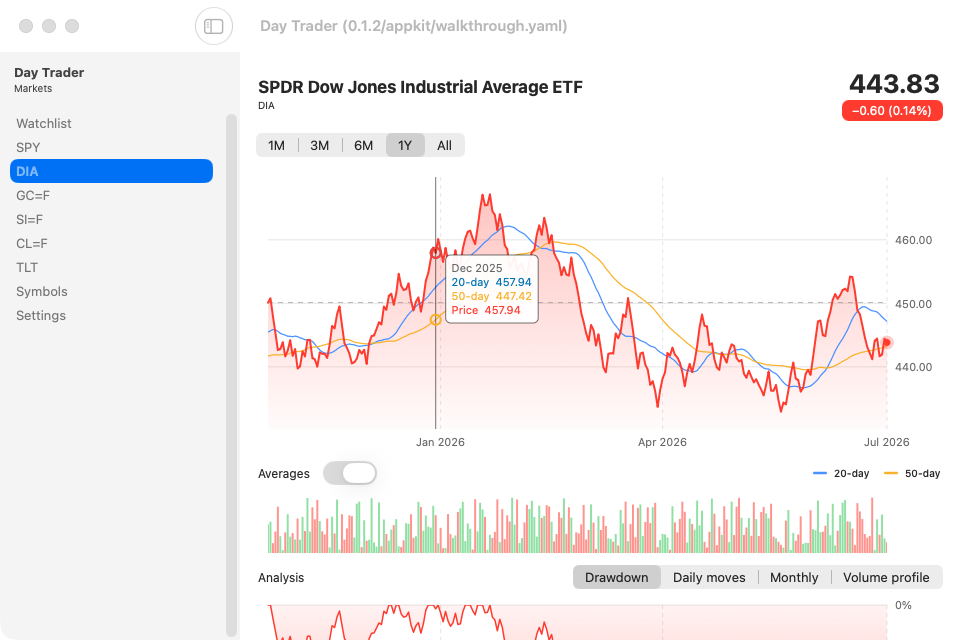The image size is (960, 640).
Task: Switch the Averages toggle
Action: [350, 473]
